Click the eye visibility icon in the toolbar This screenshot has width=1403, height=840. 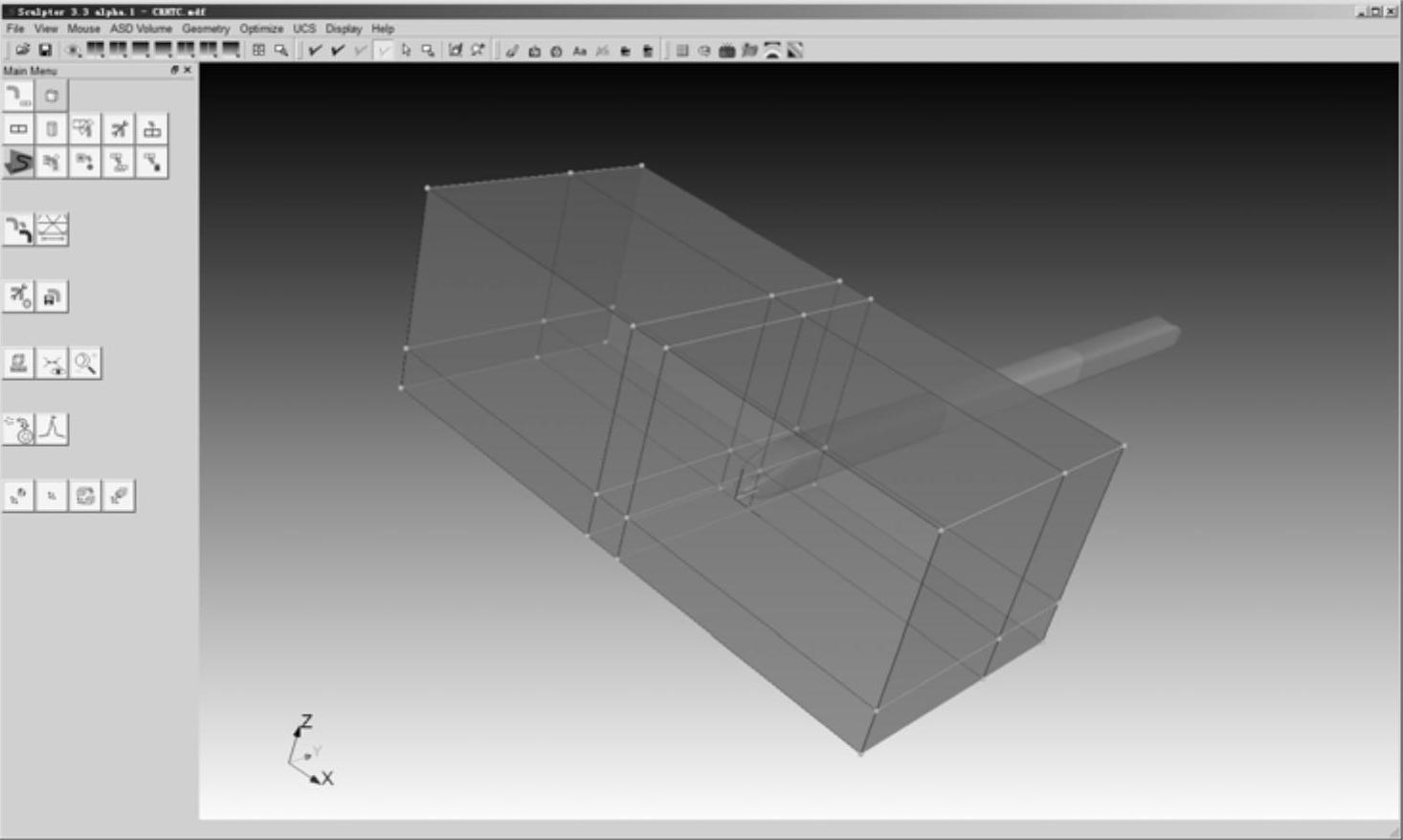click(73, 50)
